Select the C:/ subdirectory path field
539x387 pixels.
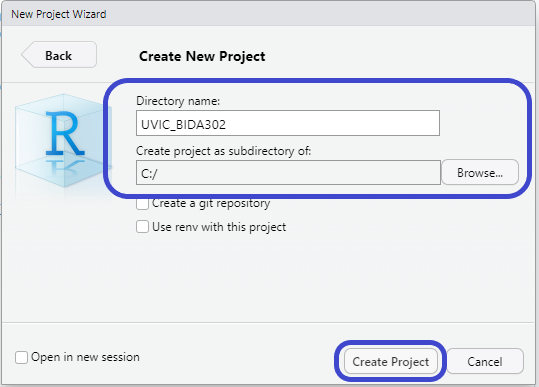(288, 173)
